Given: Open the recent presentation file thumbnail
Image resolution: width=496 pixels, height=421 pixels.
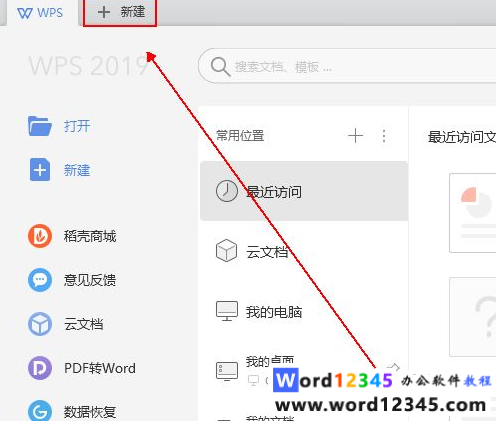Looking at the screenshot, I should click(x=473, y=213).
